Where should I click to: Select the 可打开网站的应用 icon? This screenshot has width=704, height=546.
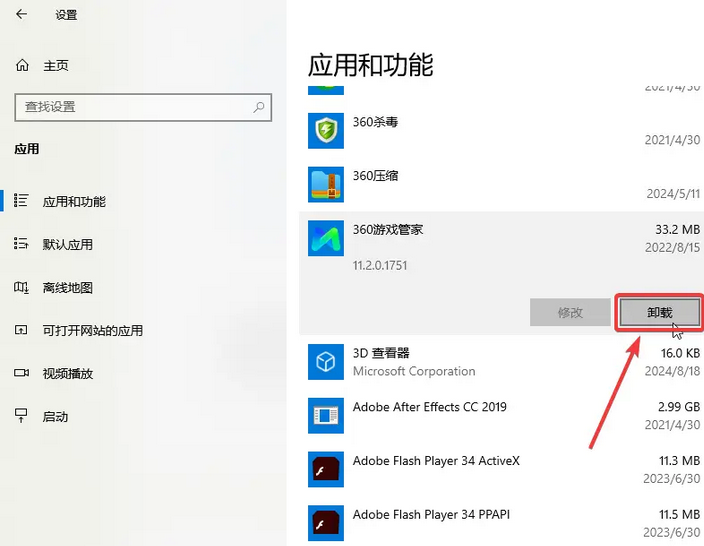pos(21,330)
